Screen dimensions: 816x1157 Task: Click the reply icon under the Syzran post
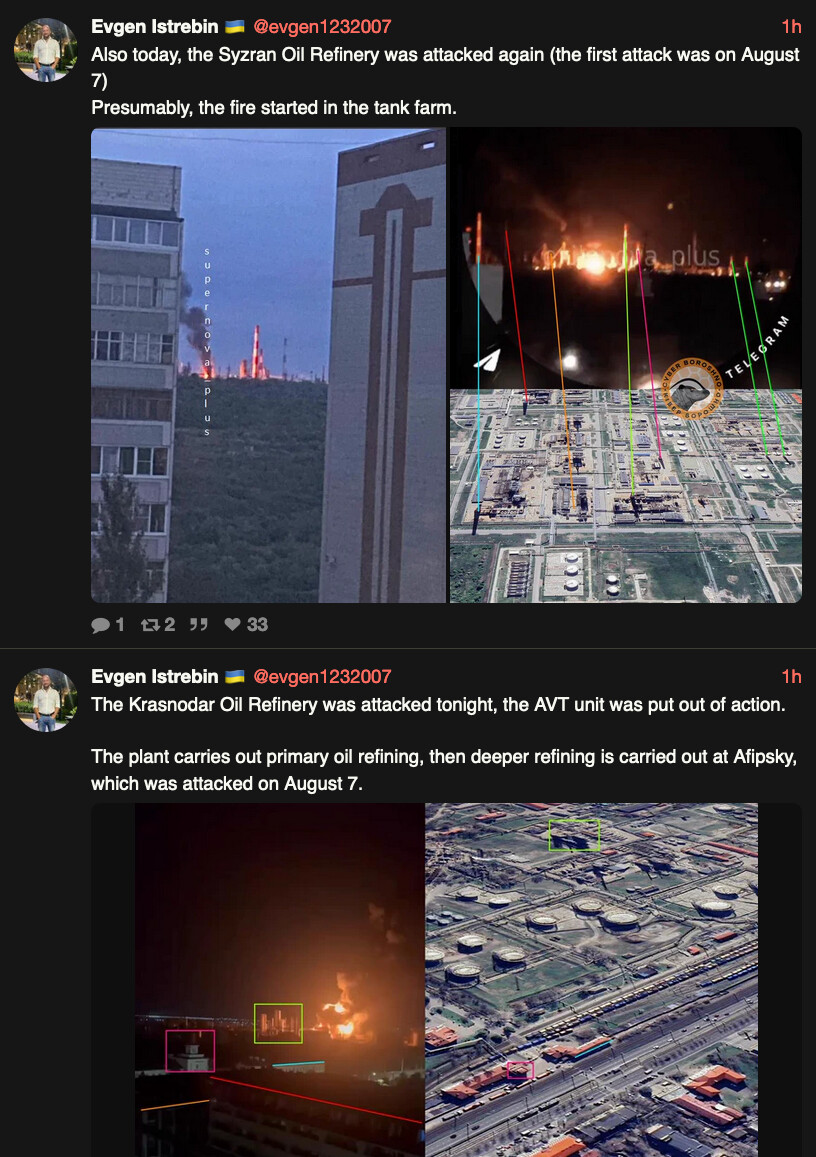pyautogui.click(x=100, y=625)
